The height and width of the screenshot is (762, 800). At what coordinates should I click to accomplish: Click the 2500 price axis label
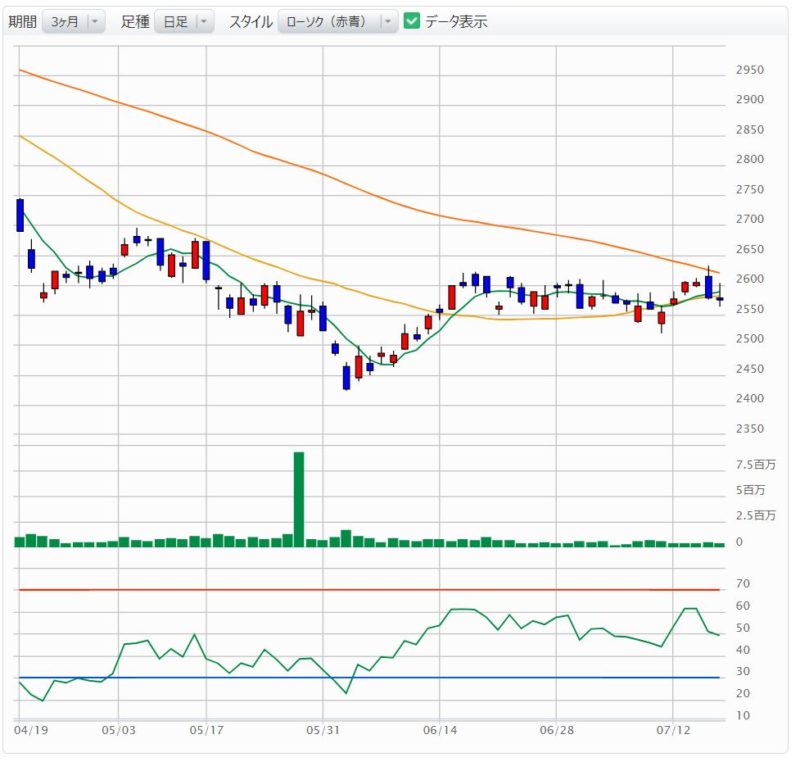[x=750, y=339]
